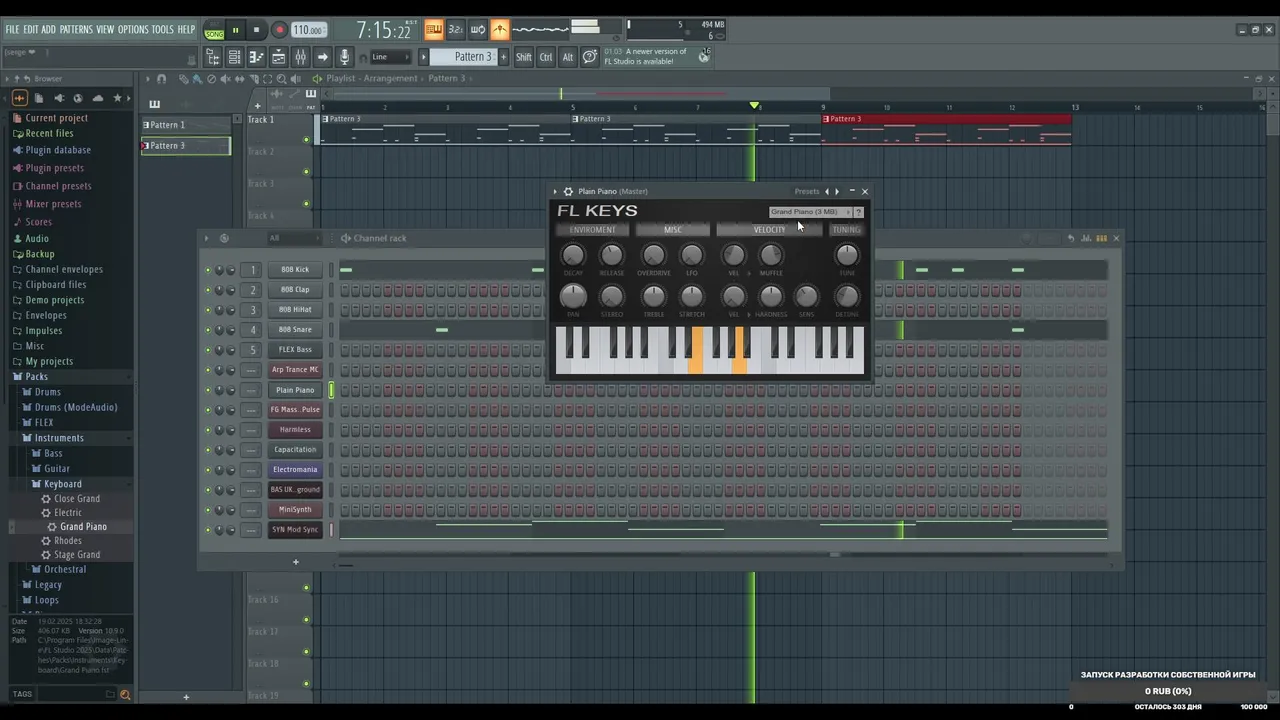Toggle the Plain Piano channel select LED
The height and width of the screenshot is (720, 1280).
331,390
